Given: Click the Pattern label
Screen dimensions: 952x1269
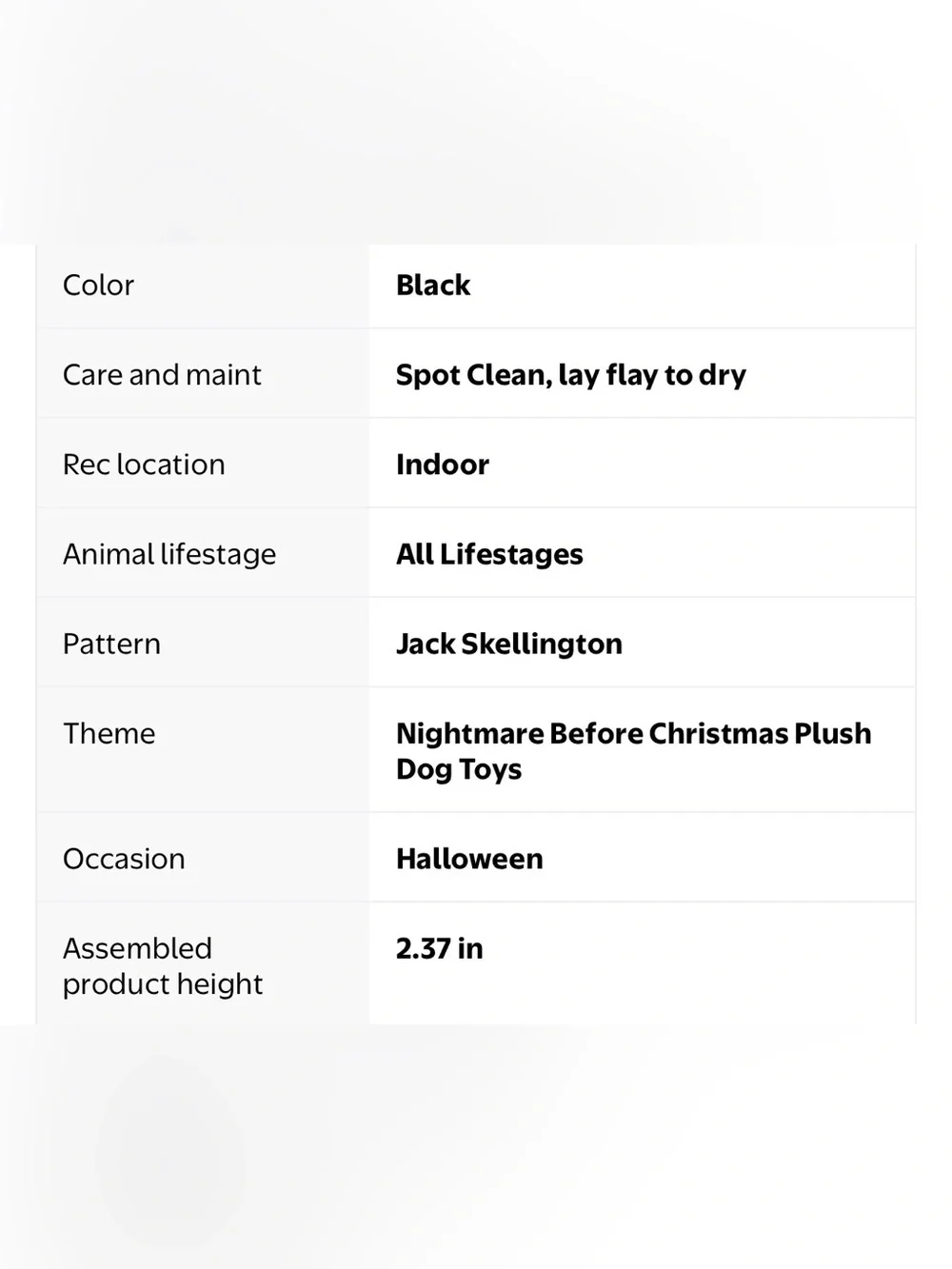Looking at the screenshot, I should pyautogui.click(x=111, y=644).
